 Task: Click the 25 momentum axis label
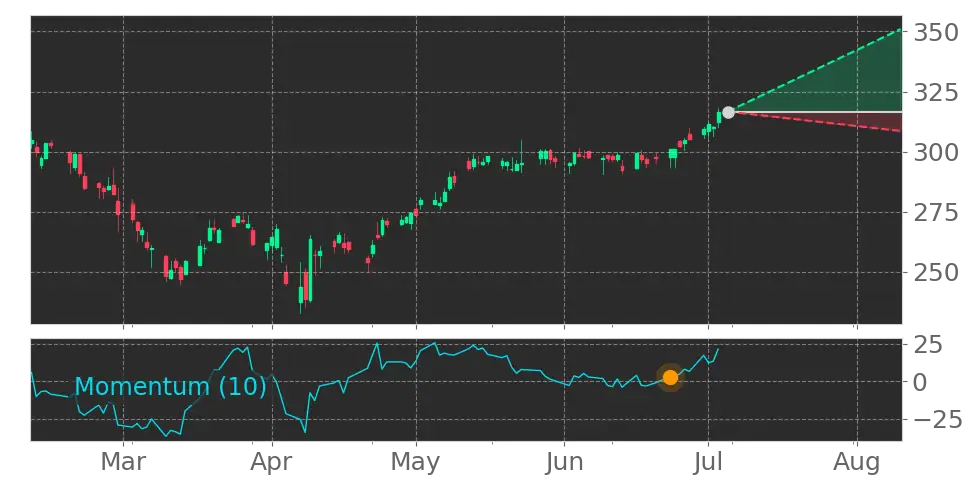(x=929, y=344)
